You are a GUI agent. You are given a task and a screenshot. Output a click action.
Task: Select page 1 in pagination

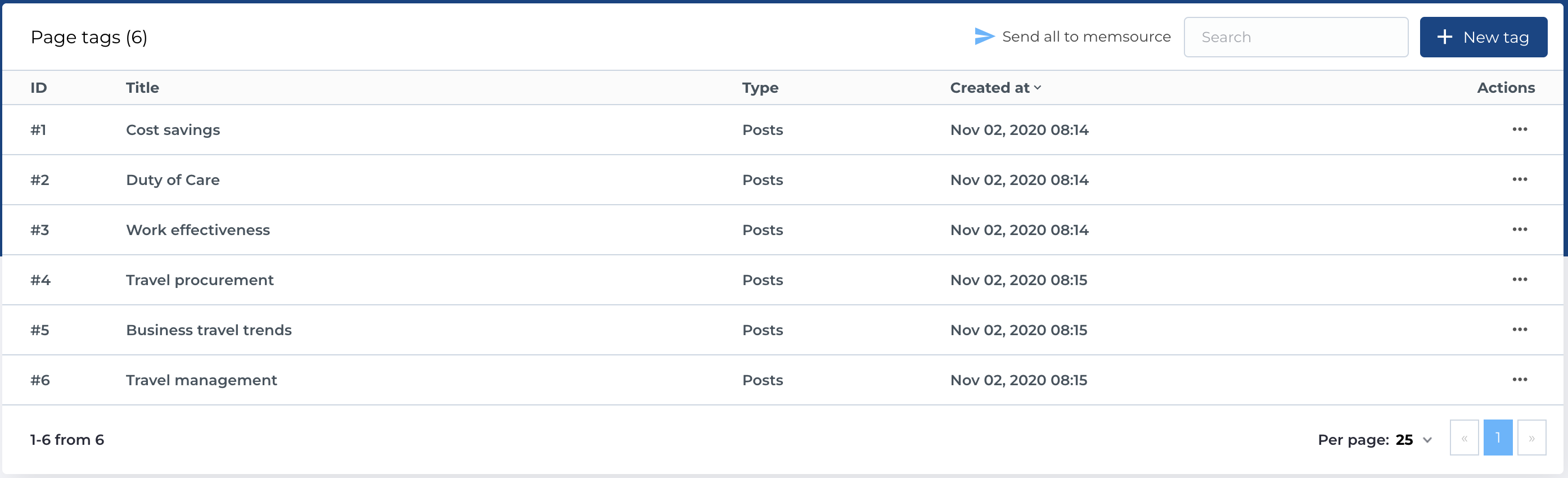[1498, 438]
